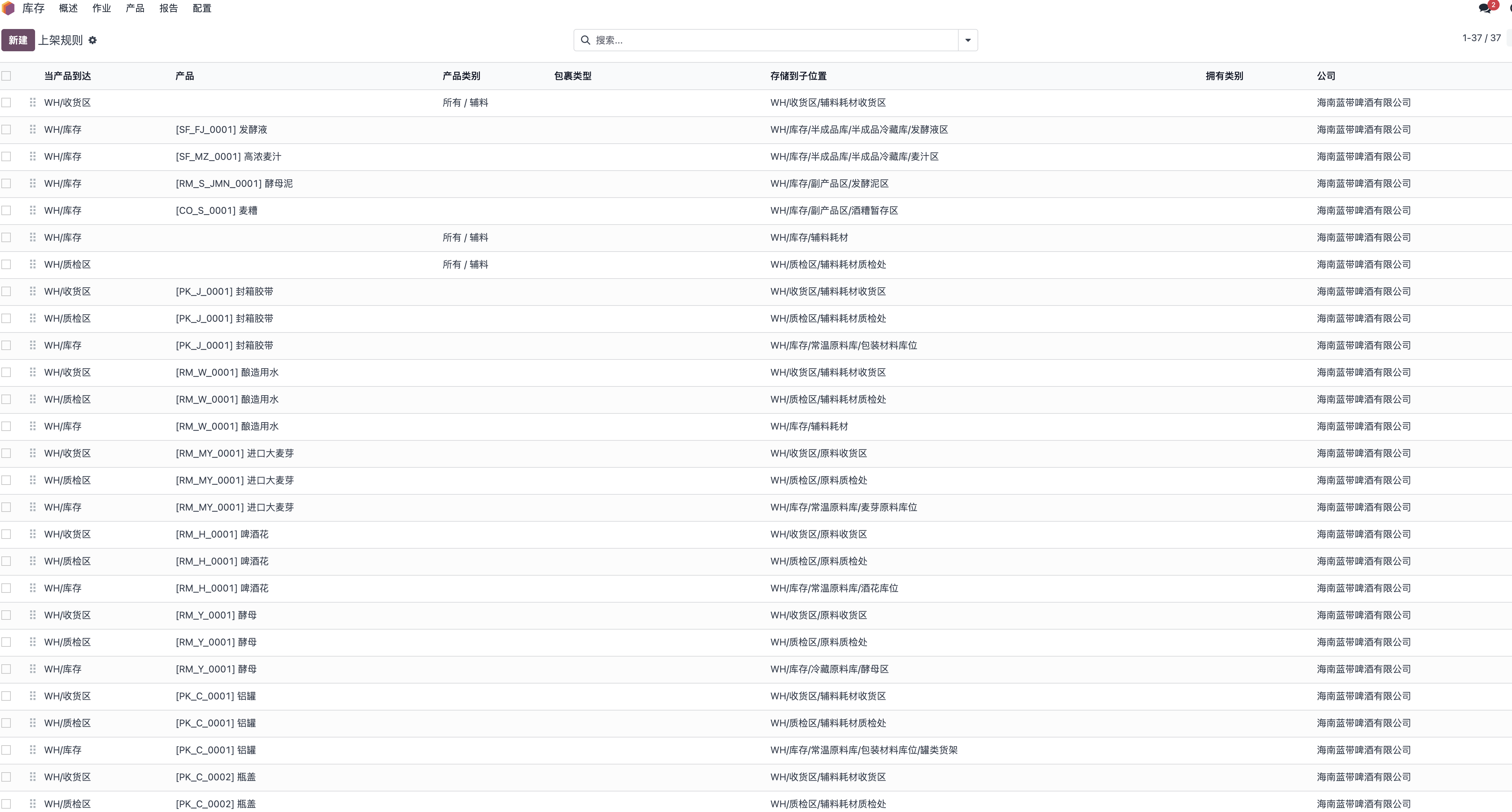Check the 麦芽原料库位 row checkbox

coord(6,507)
